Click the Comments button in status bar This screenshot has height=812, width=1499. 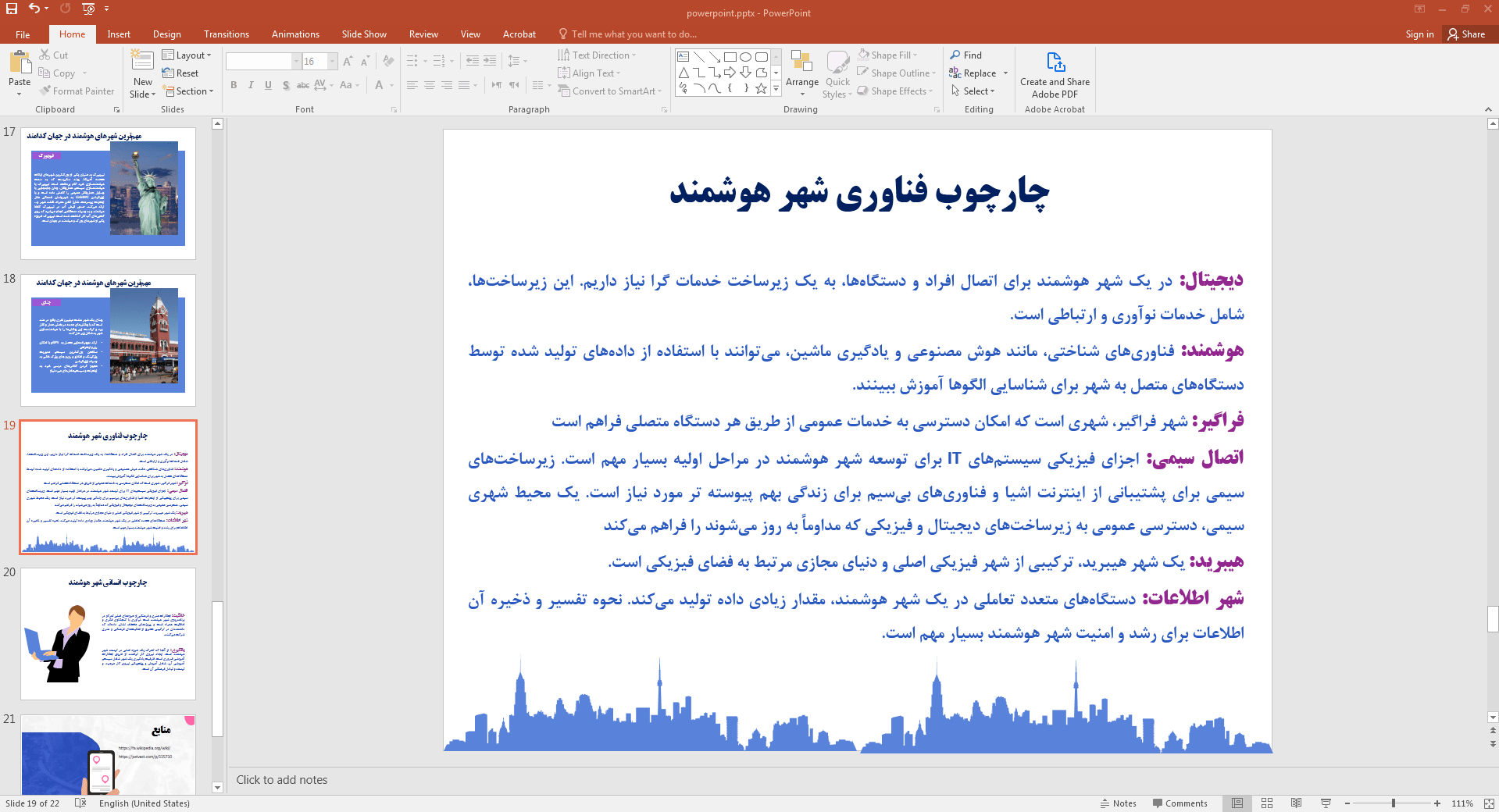tap(1180, 803)
